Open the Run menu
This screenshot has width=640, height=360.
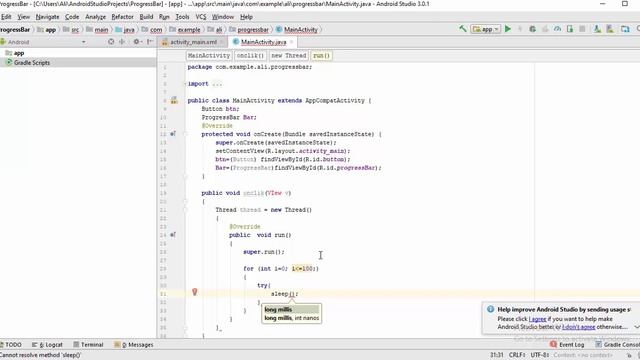pyautogui.click(x=164, y=17)
